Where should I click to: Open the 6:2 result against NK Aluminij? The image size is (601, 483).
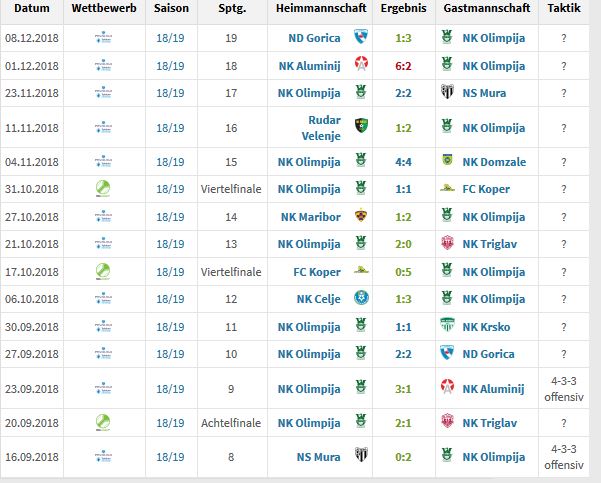tap(403, 66)
